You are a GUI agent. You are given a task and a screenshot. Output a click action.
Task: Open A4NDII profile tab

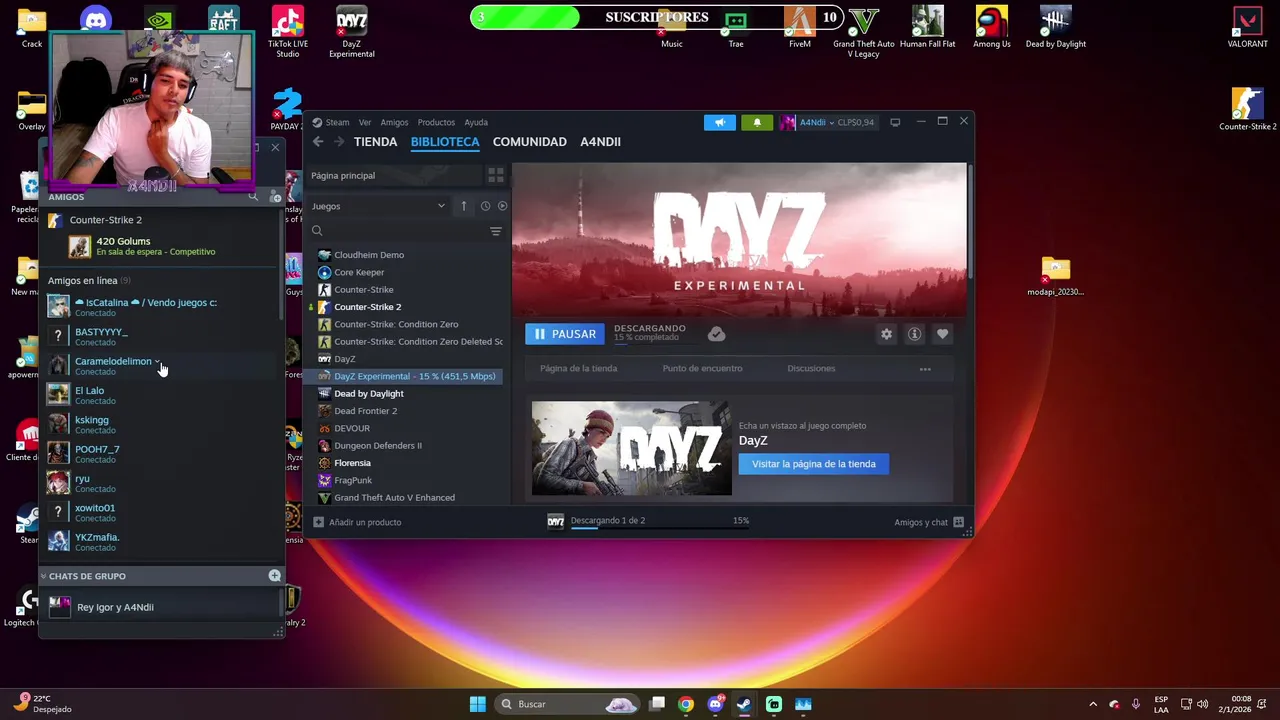coord(600,142)
